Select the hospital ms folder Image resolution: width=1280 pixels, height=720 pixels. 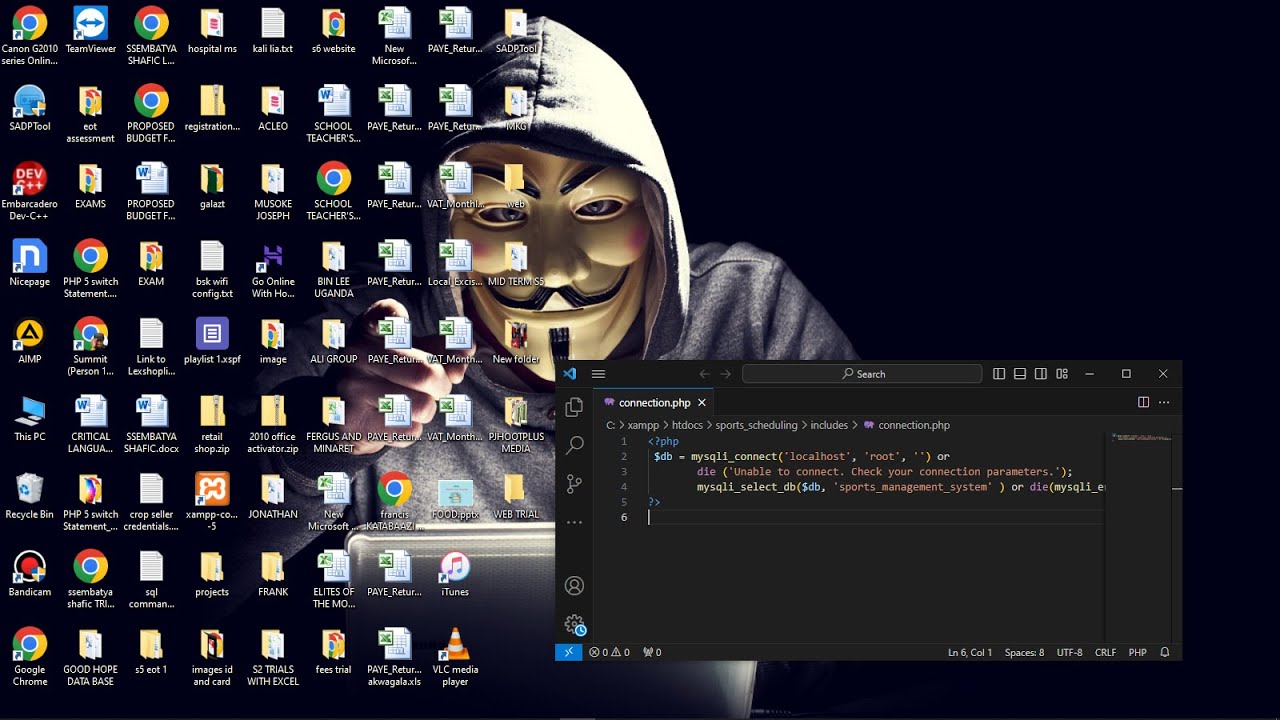(212, 32)
